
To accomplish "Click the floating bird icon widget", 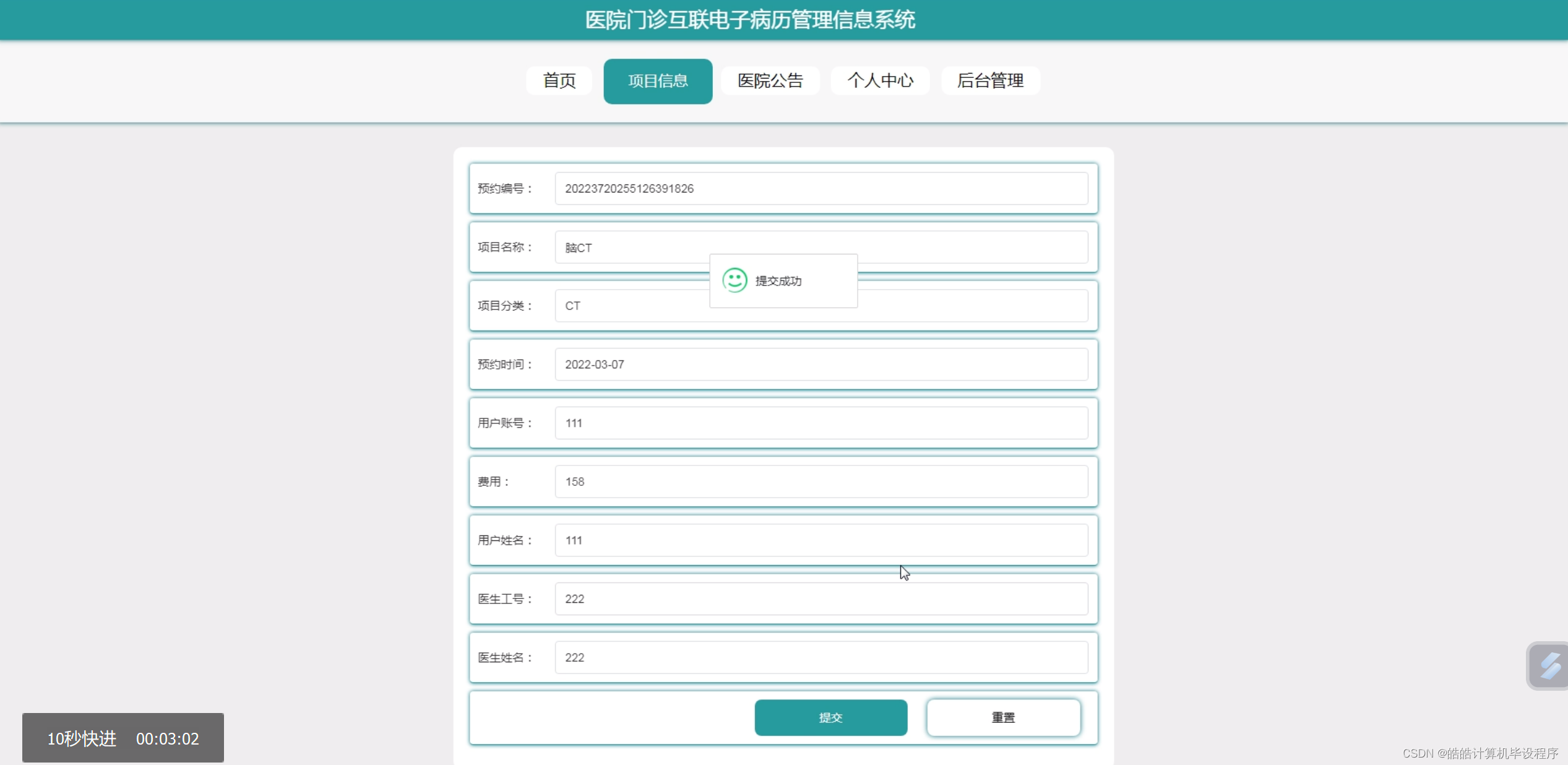I will tap(1549, 665).
